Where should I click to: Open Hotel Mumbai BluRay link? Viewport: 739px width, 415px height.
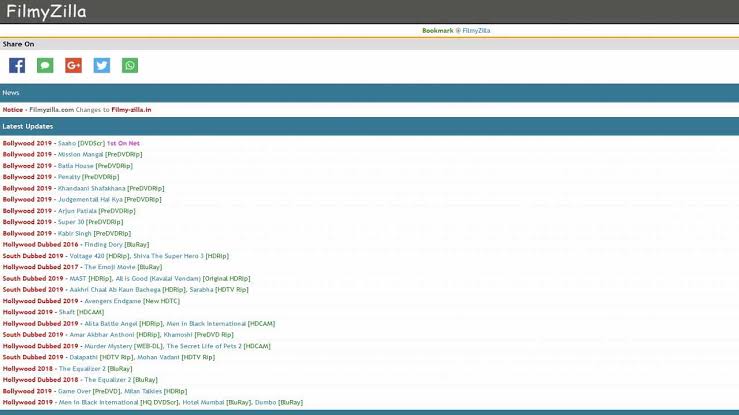217,403
